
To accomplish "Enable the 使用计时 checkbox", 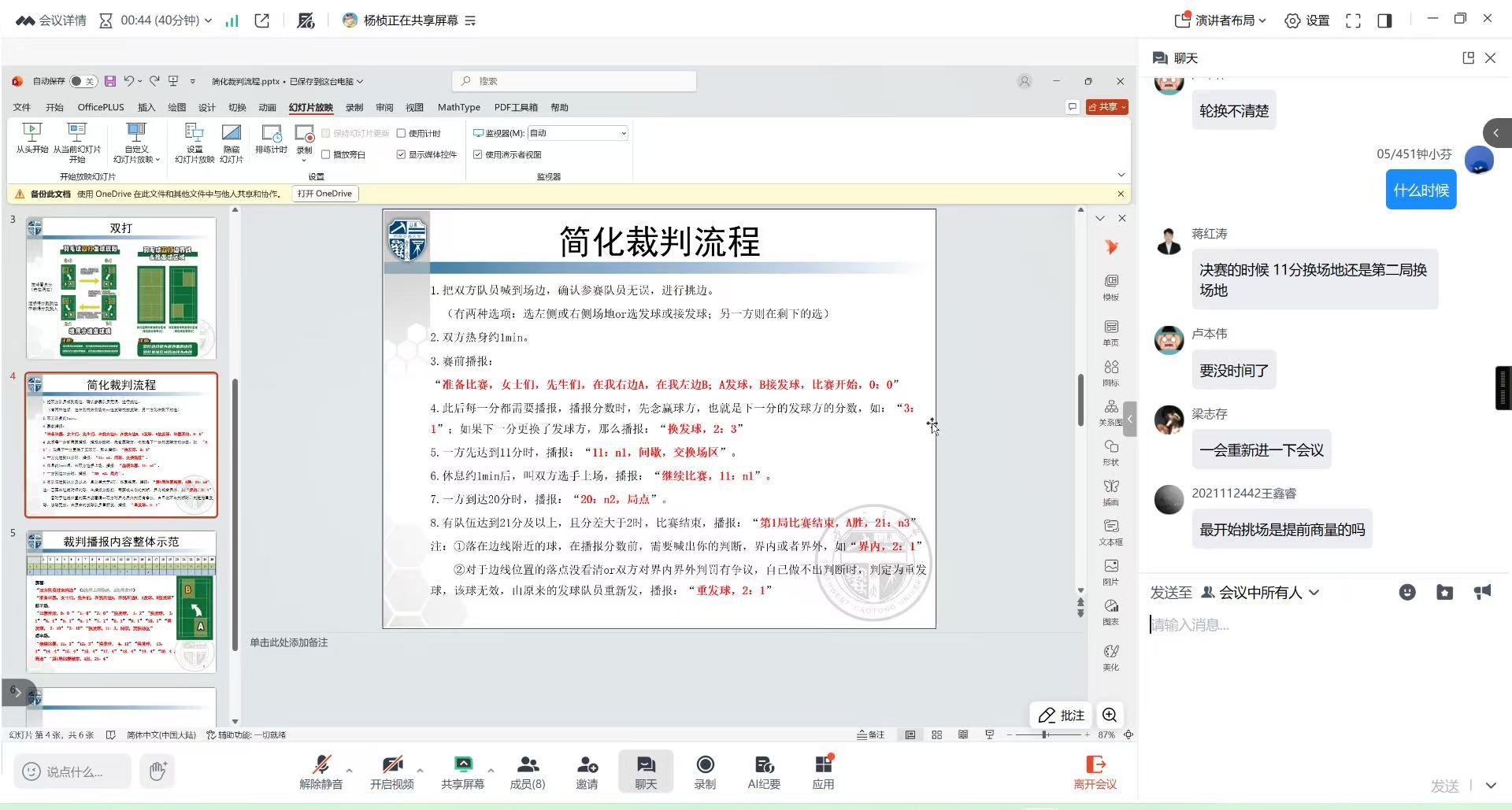I will click(402, 133).
